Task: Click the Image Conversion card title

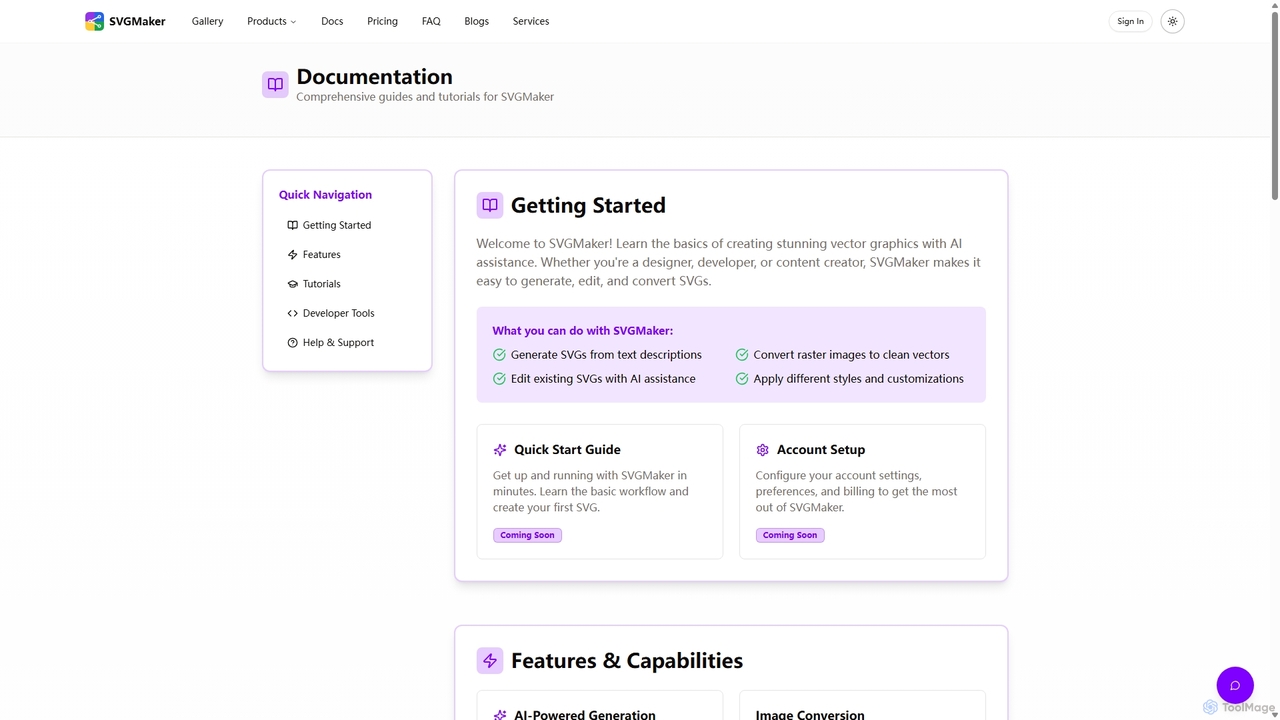Action: [810, 715]
